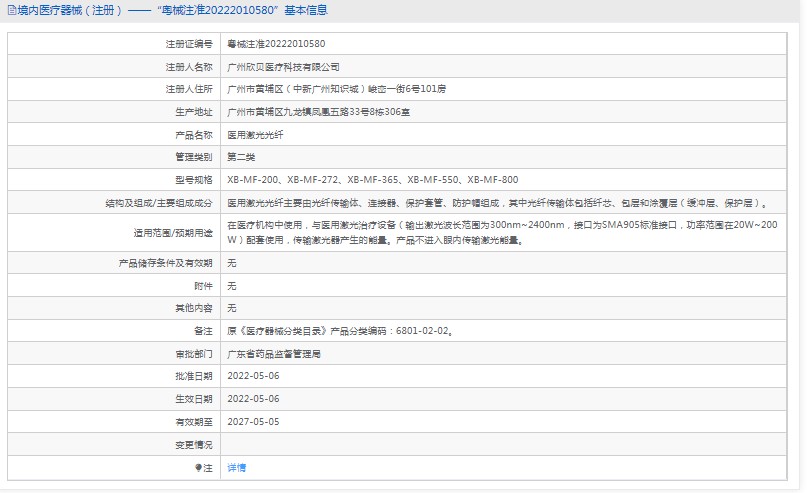Click the 产品名称 label
The height and width of the screenshot is (493, 807).
[194, 135]
